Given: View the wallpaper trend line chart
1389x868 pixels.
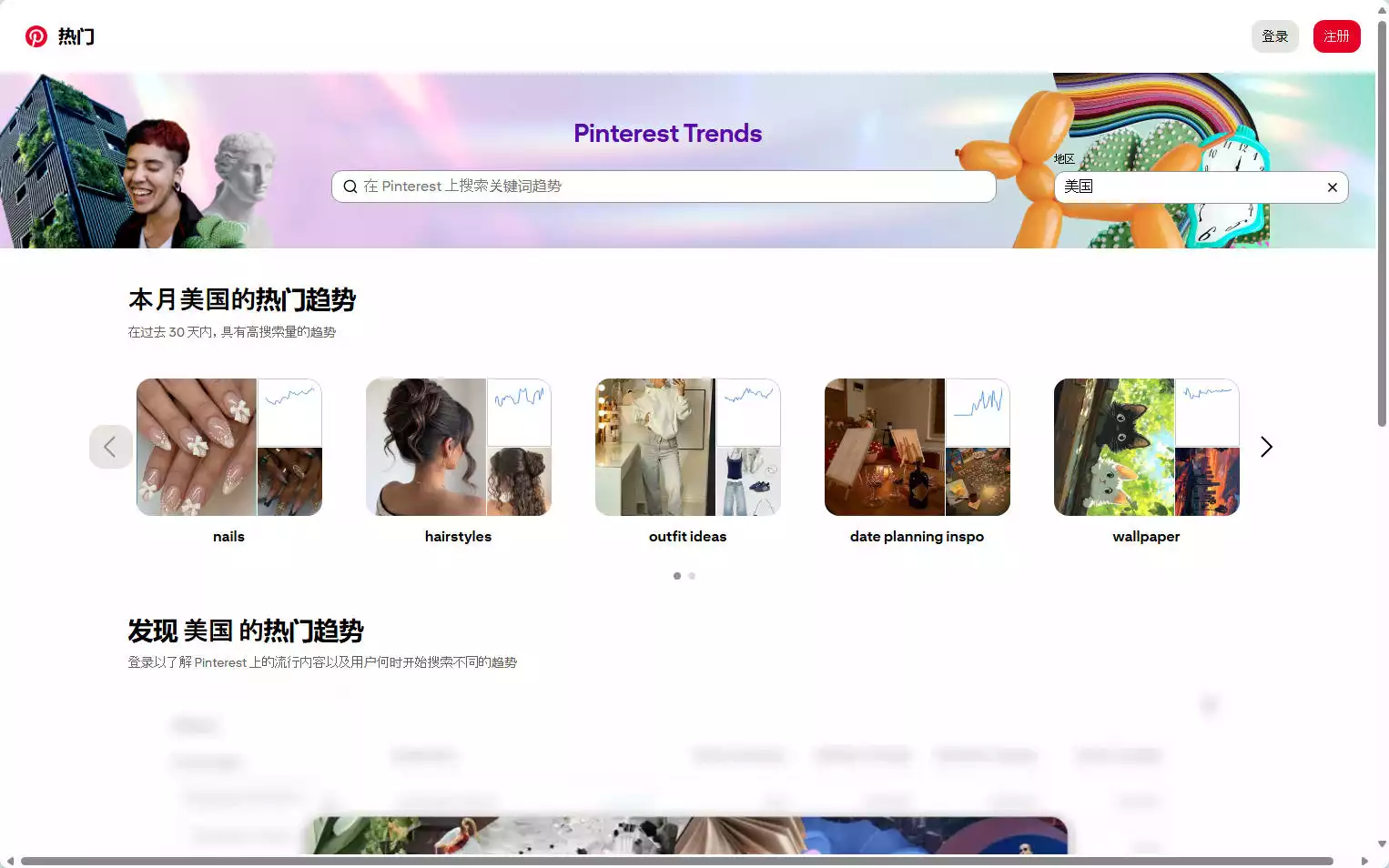Looking at the screenshot, I should click(1208, 412).
